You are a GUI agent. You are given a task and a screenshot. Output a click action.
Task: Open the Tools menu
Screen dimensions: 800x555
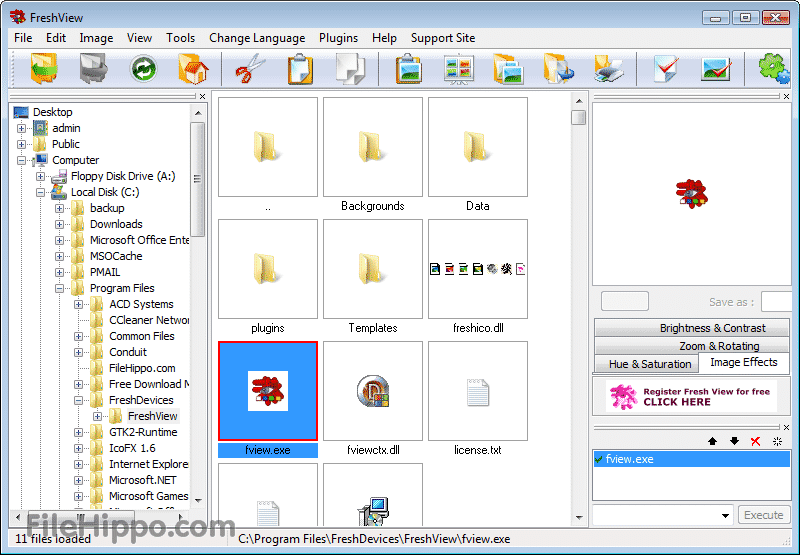181,38
